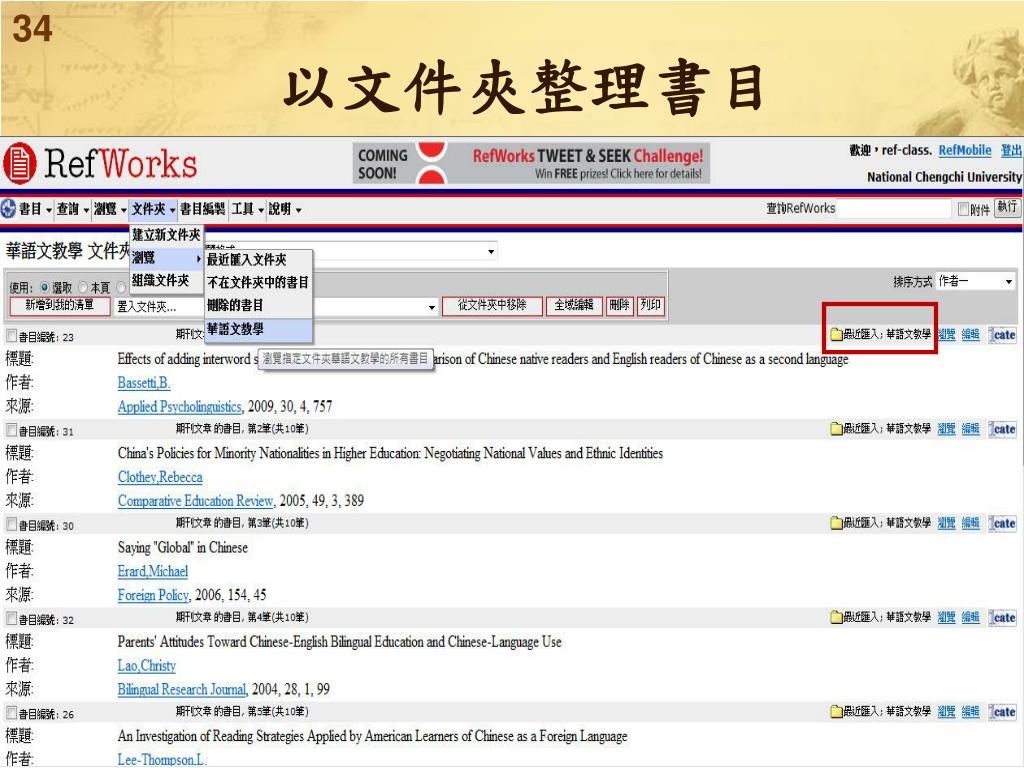The height and width of the screenshot is (768, 1024).
Task: Open the dropdown next to folder title
Action: tap(490, 251)
